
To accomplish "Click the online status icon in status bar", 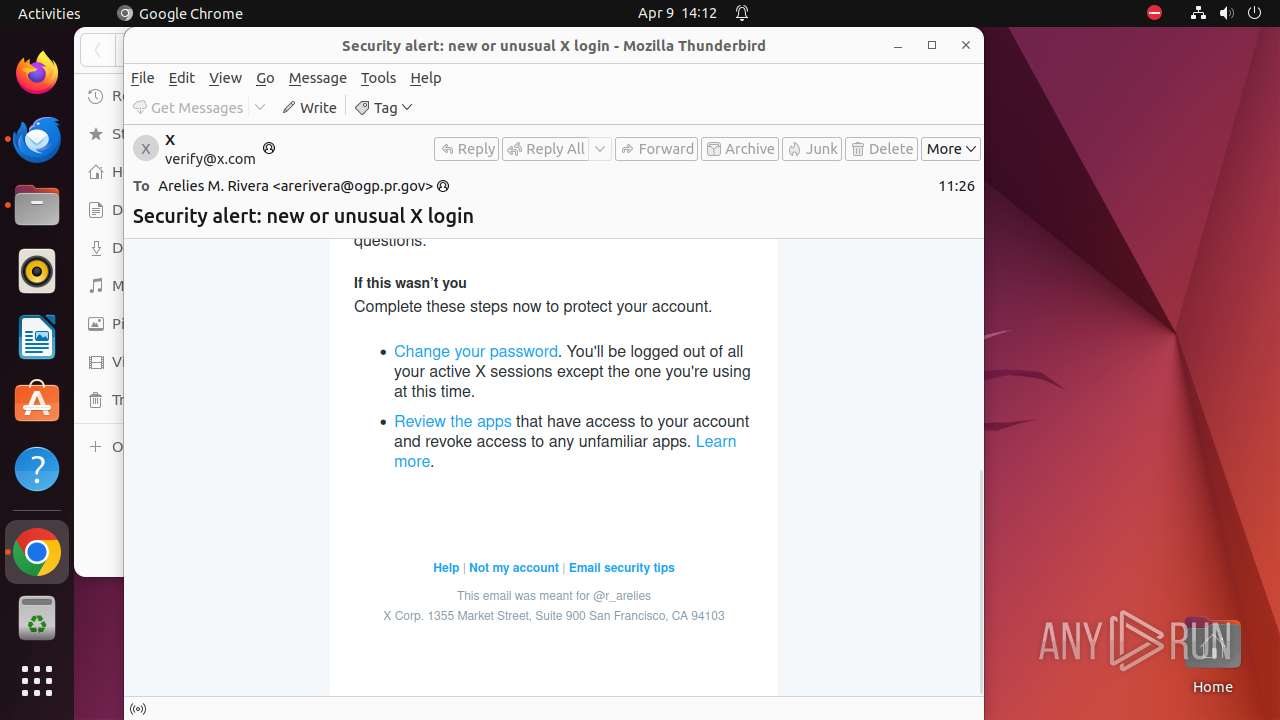I will [138, 709].
